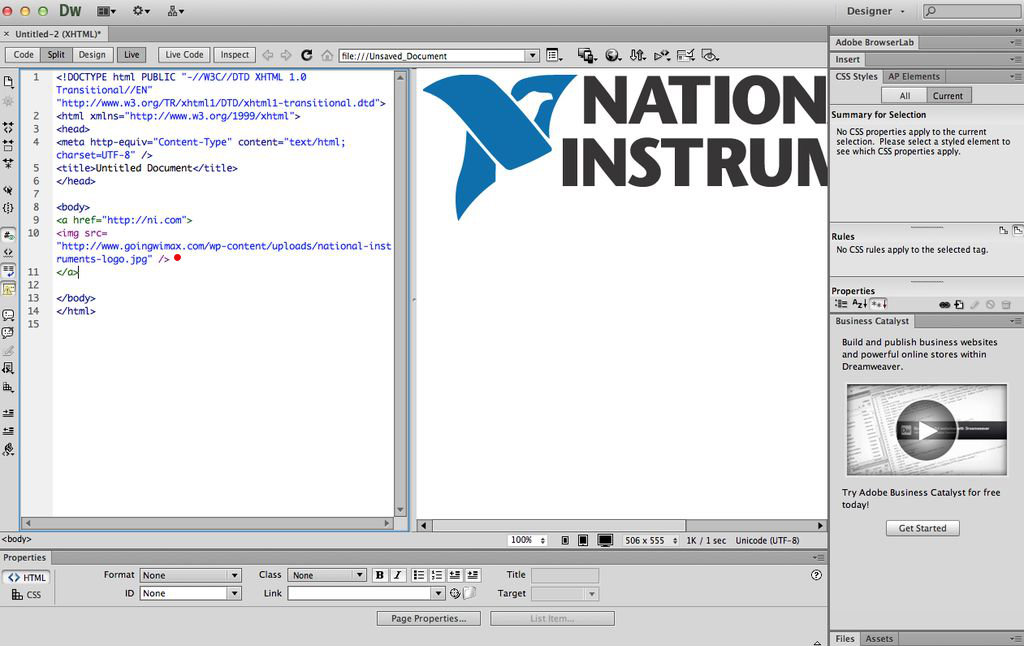
Task: Toggle the Inspect mode button
Action: pos(234,55)
